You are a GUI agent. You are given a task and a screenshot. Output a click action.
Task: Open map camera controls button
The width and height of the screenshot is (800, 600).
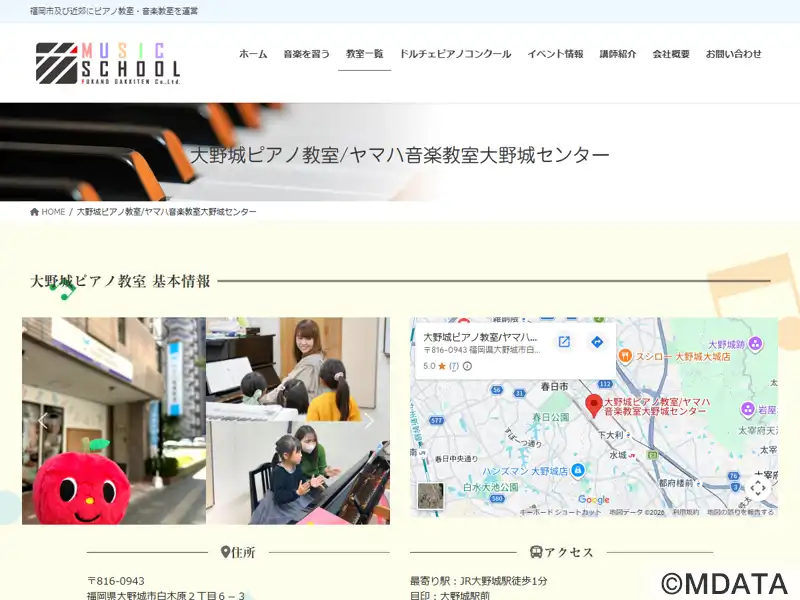coord(758,488)
